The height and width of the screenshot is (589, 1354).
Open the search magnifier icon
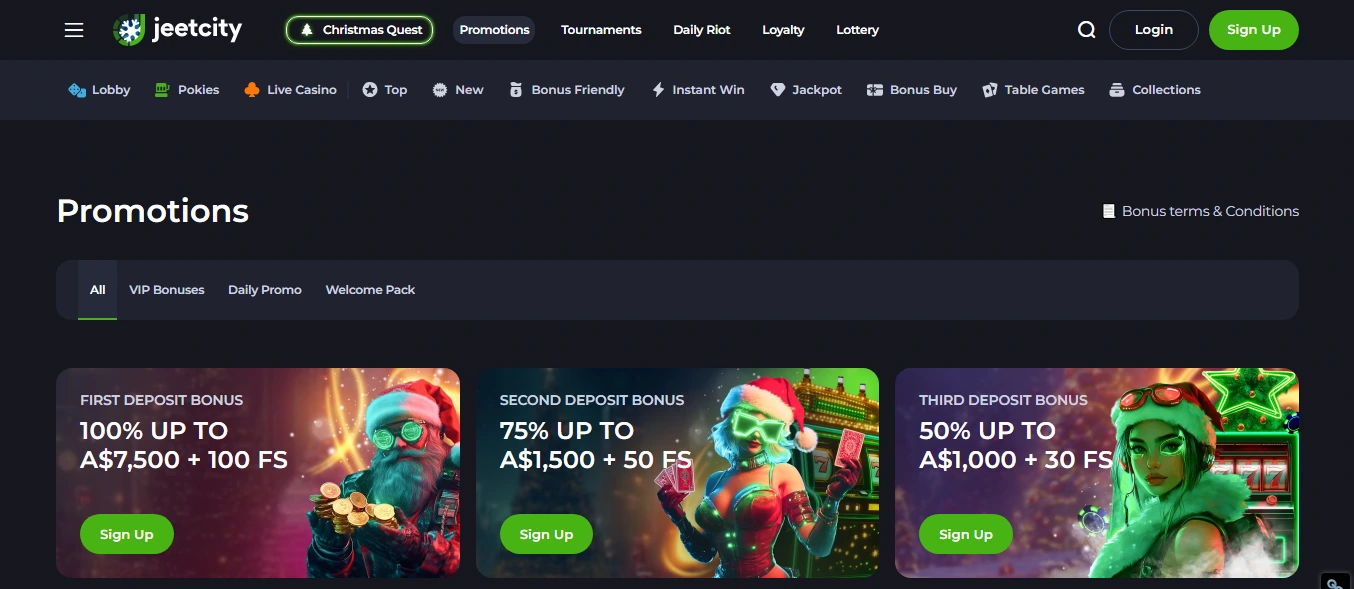[x=1087, y=30]
